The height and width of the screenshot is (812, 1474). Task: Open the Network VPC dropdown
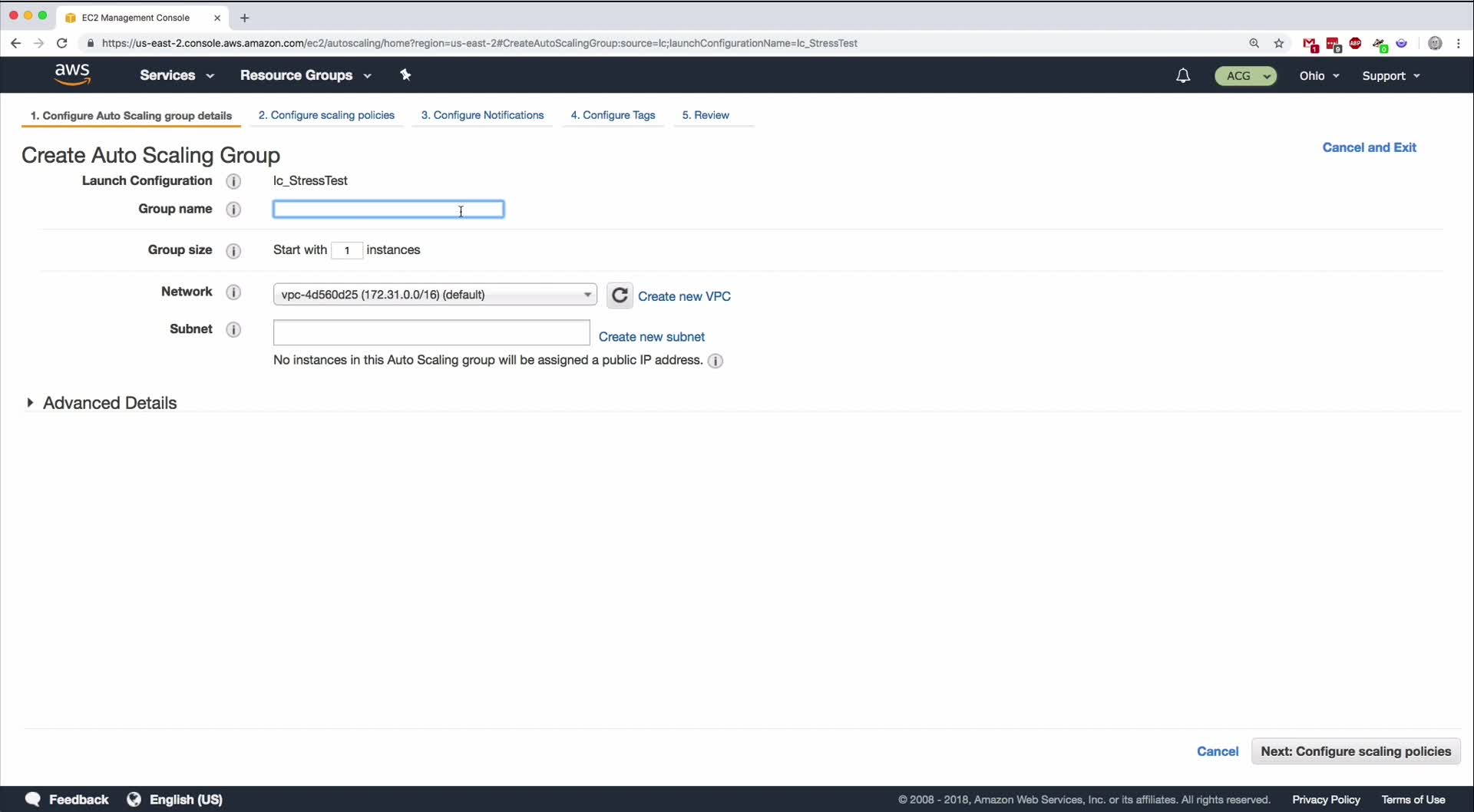435,295
